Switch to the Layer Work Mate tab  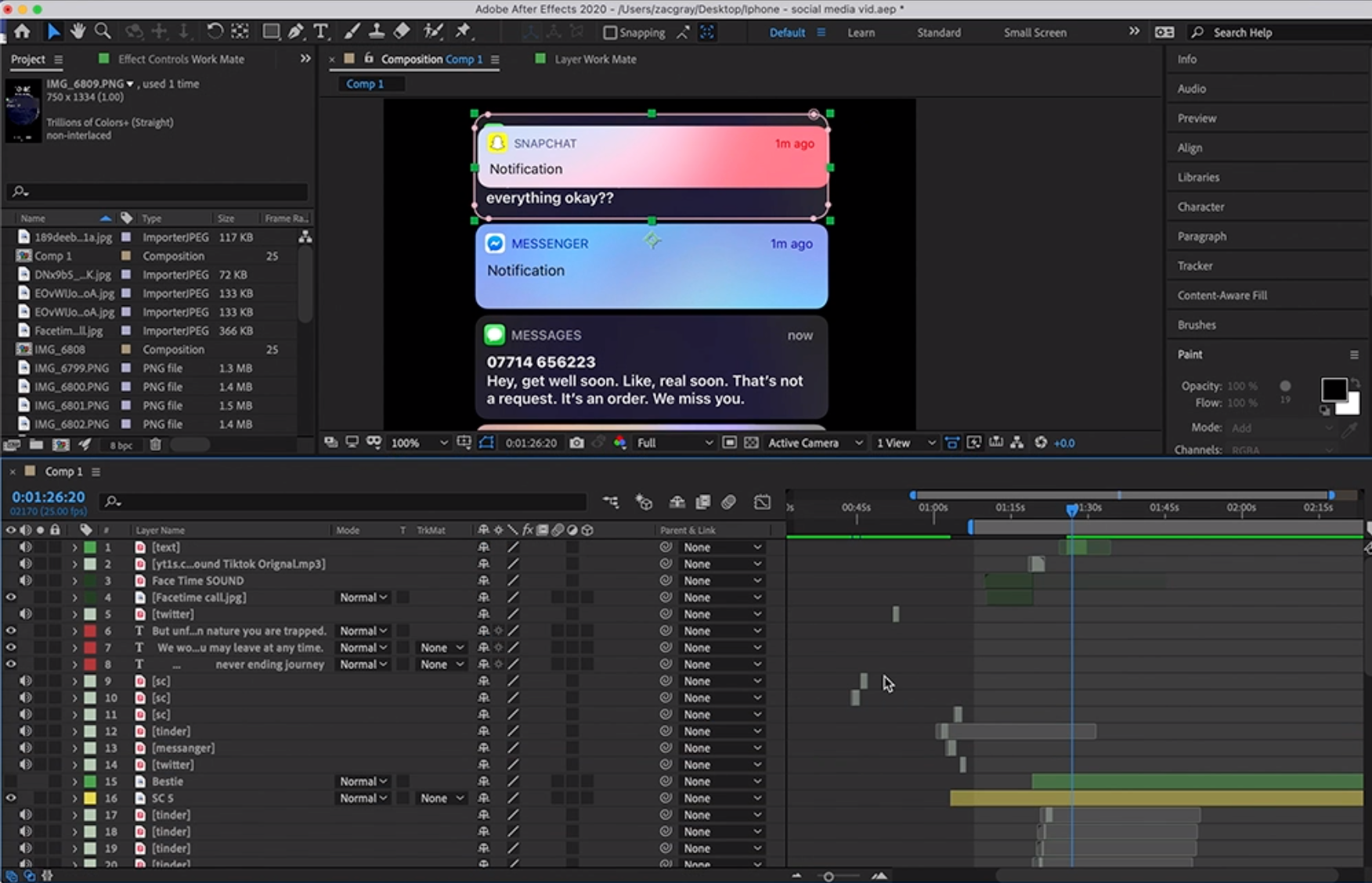click(594, 59)
